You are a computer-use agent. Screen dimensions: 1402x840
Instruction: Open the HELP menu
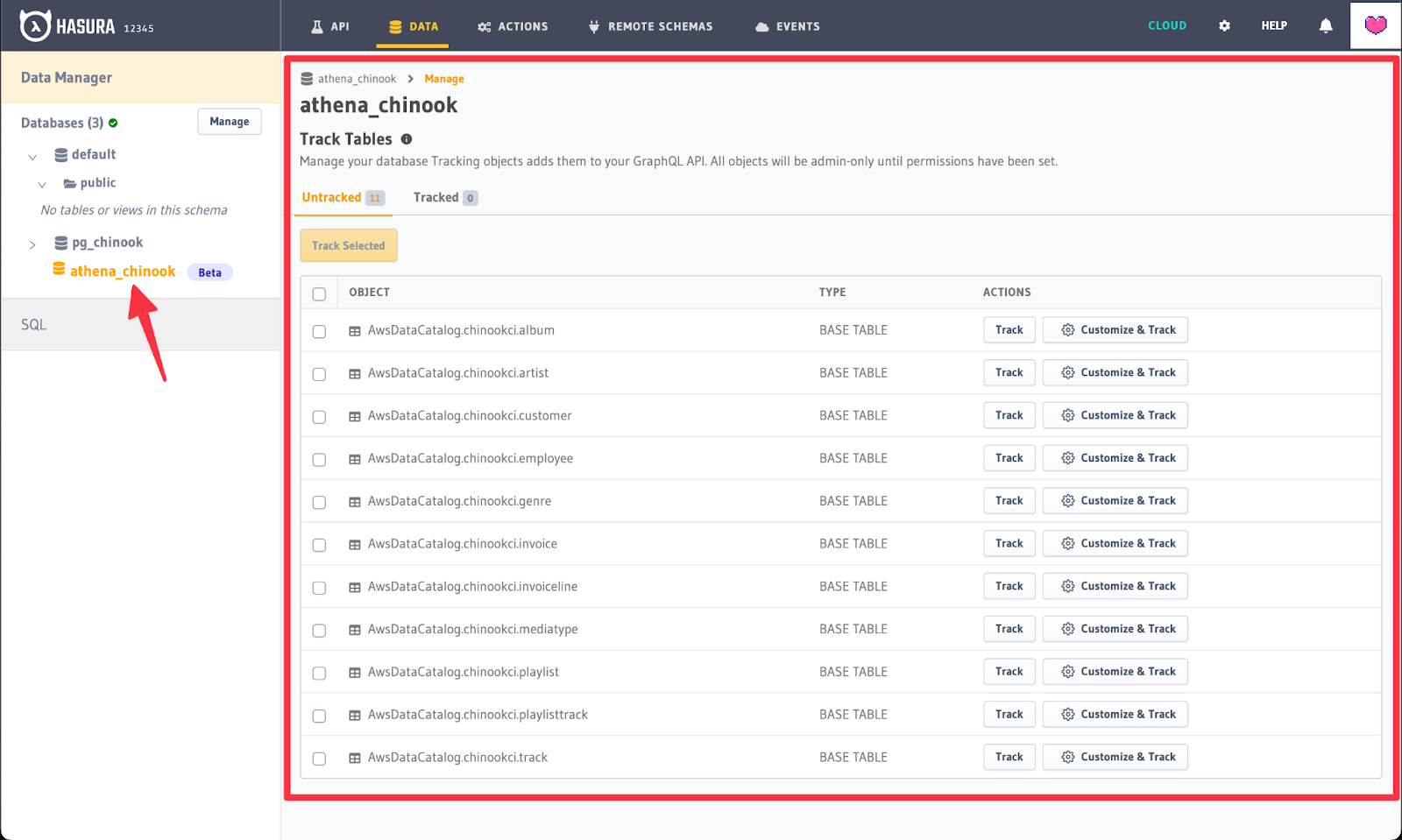[x=1274, y=26]
